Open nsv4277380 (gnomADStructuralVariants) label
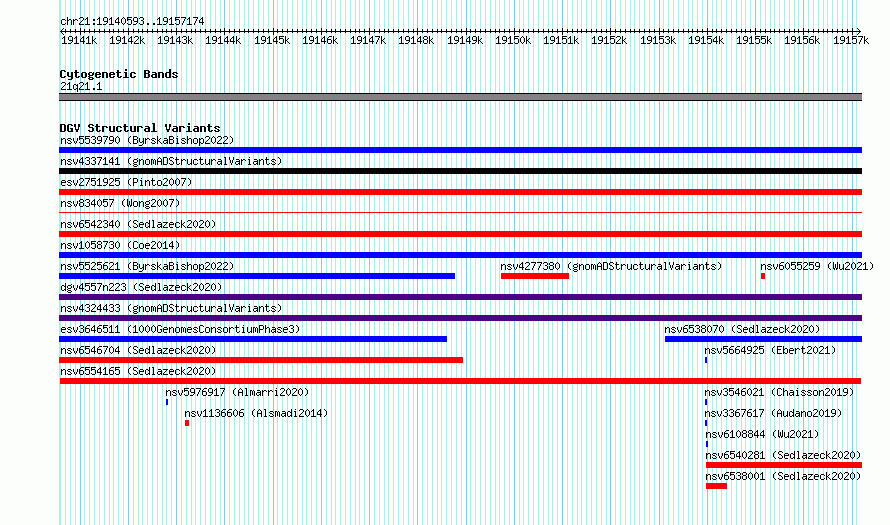890x525 pixels. 611,266
